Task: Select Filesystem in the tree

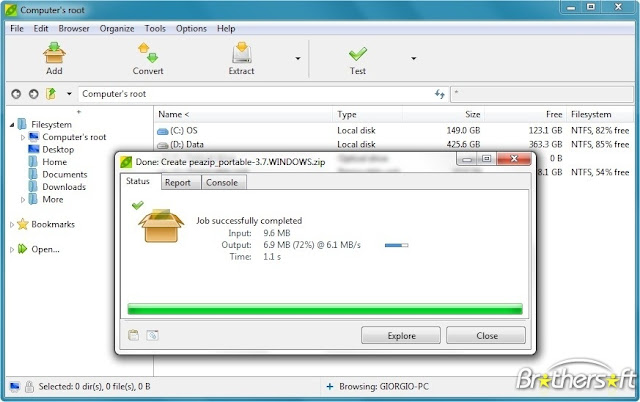Action: coord(51,124)
